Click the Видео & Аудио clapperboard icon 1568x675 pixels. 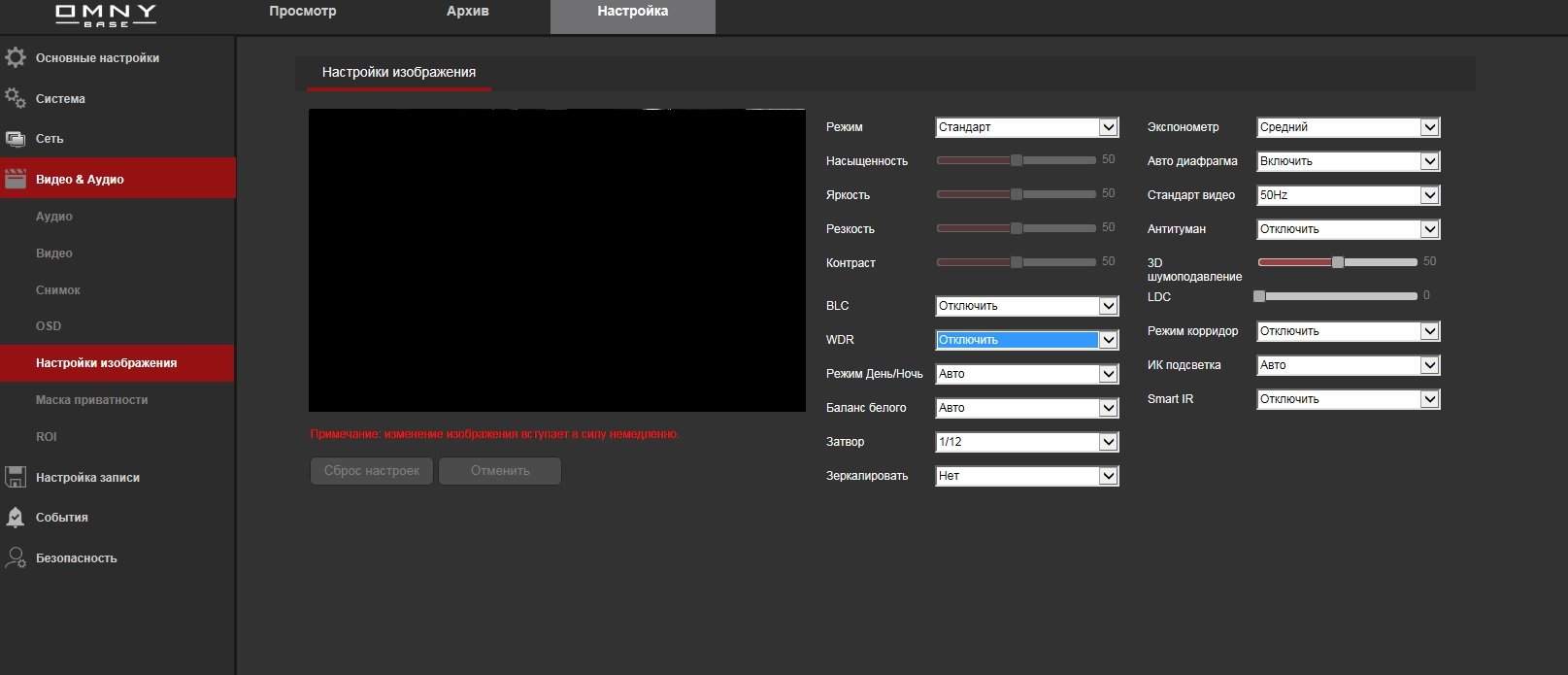point(16,179)
